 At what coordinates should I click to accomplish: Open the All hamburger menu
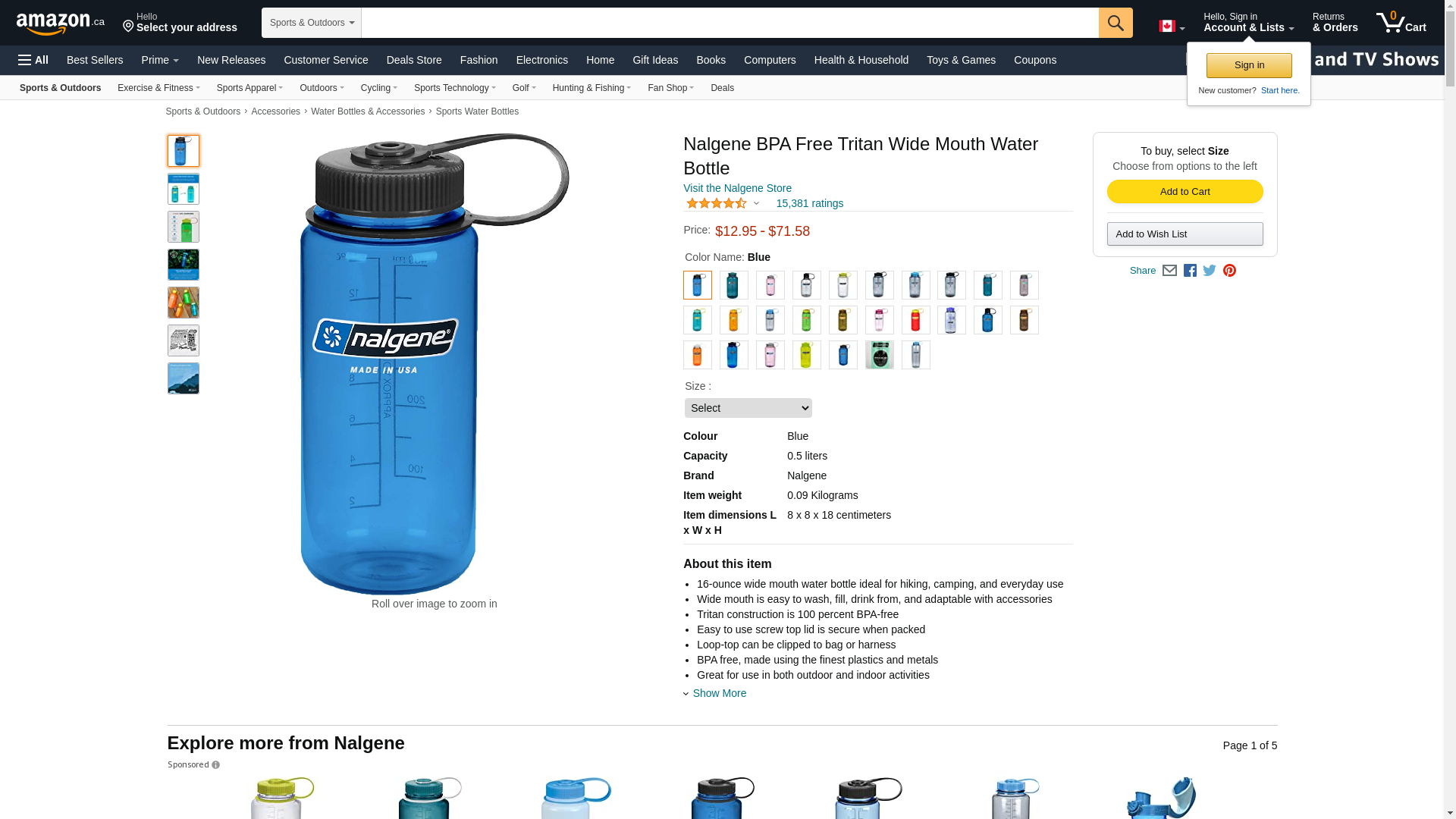click(x=33, y=60)
